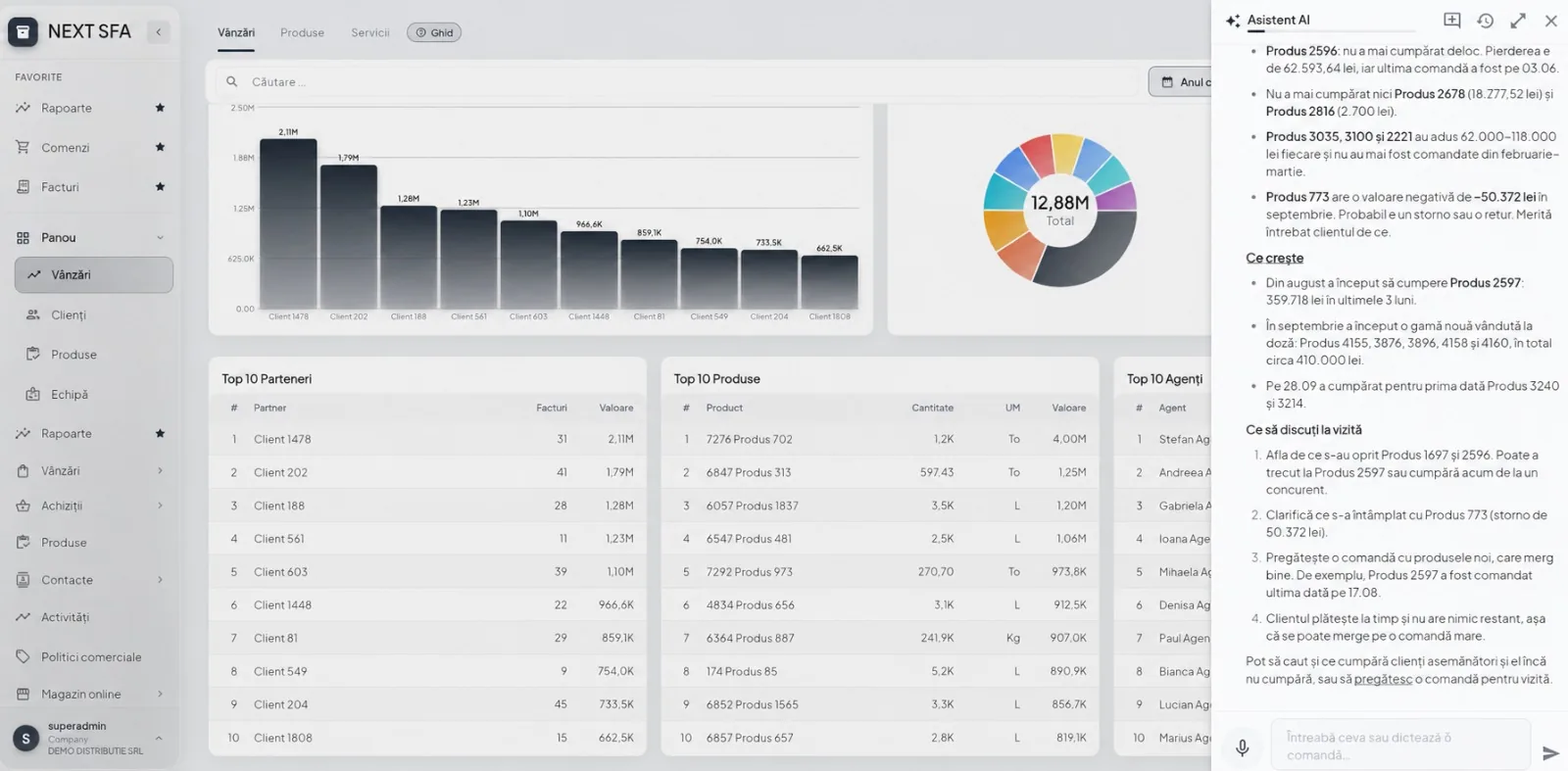Expand the superadmin account menu

[159, 738]
